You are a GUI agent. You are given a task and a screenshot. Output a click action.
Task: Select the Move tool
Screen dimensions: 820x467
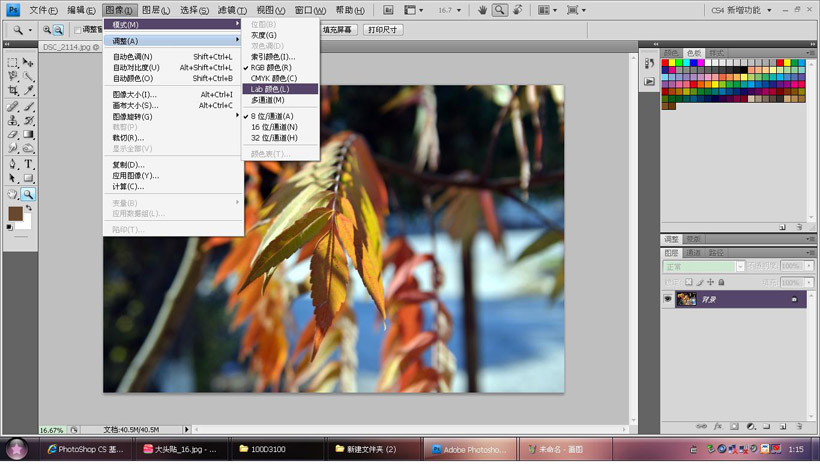click(28, 63)
